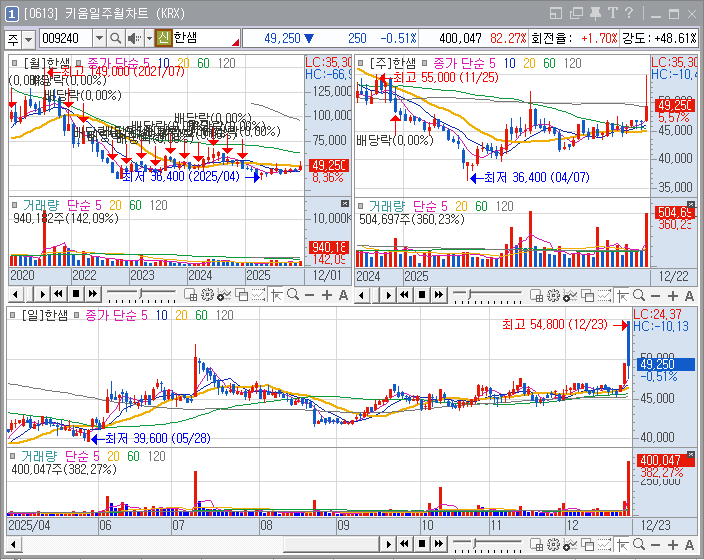Toggle the square marker beside [월]한샘 title
This screenshot has height=560, width=704.
click(x=14, y=63)
